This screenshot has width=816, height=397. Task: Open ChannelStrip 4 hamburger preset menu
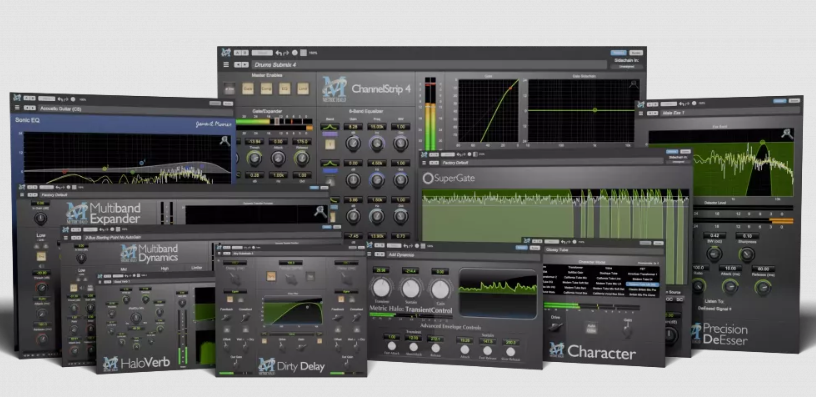pos(226,65)
